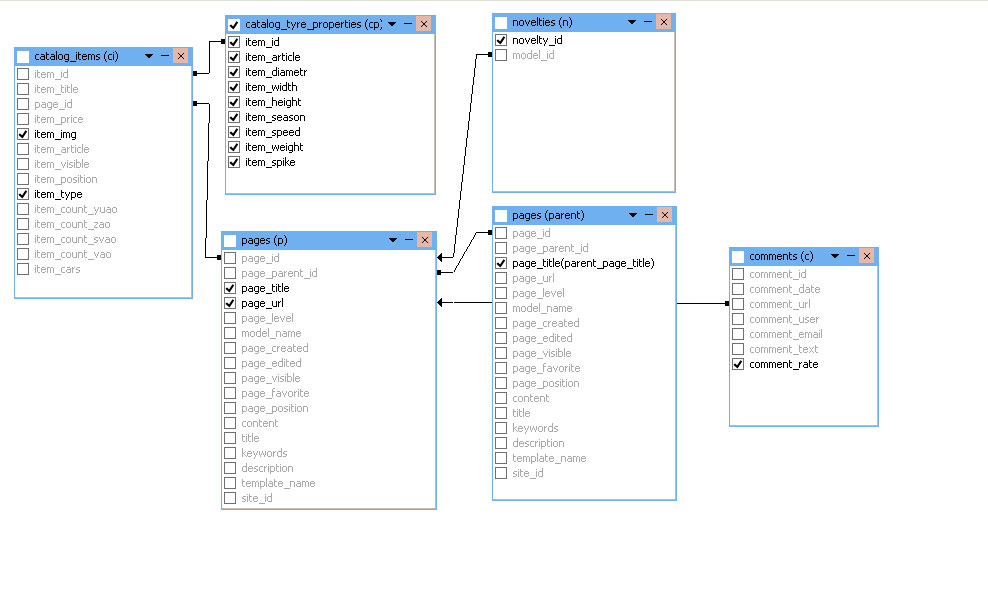
Task: Check page_parent_id in pages (p)
Action: (230, 273)
